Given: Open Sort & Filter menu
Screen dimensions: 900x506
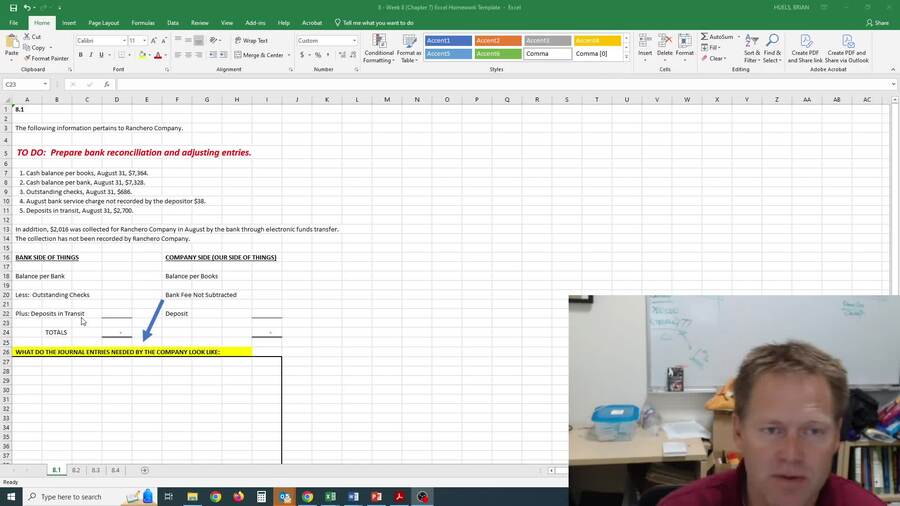Looking at the screenshot, I should click(752, 48).
